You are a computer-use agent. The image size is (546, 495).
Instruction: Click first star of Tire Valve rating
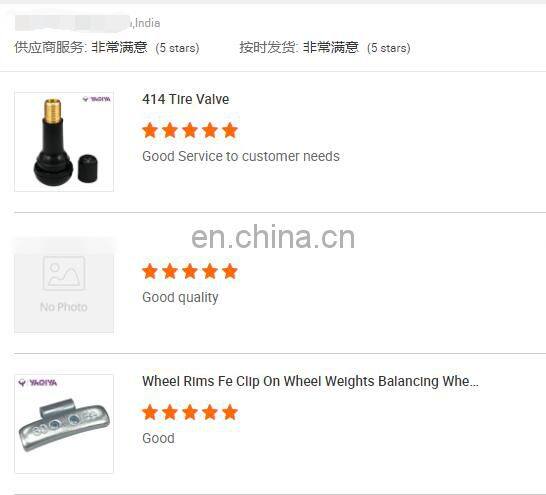150,131
